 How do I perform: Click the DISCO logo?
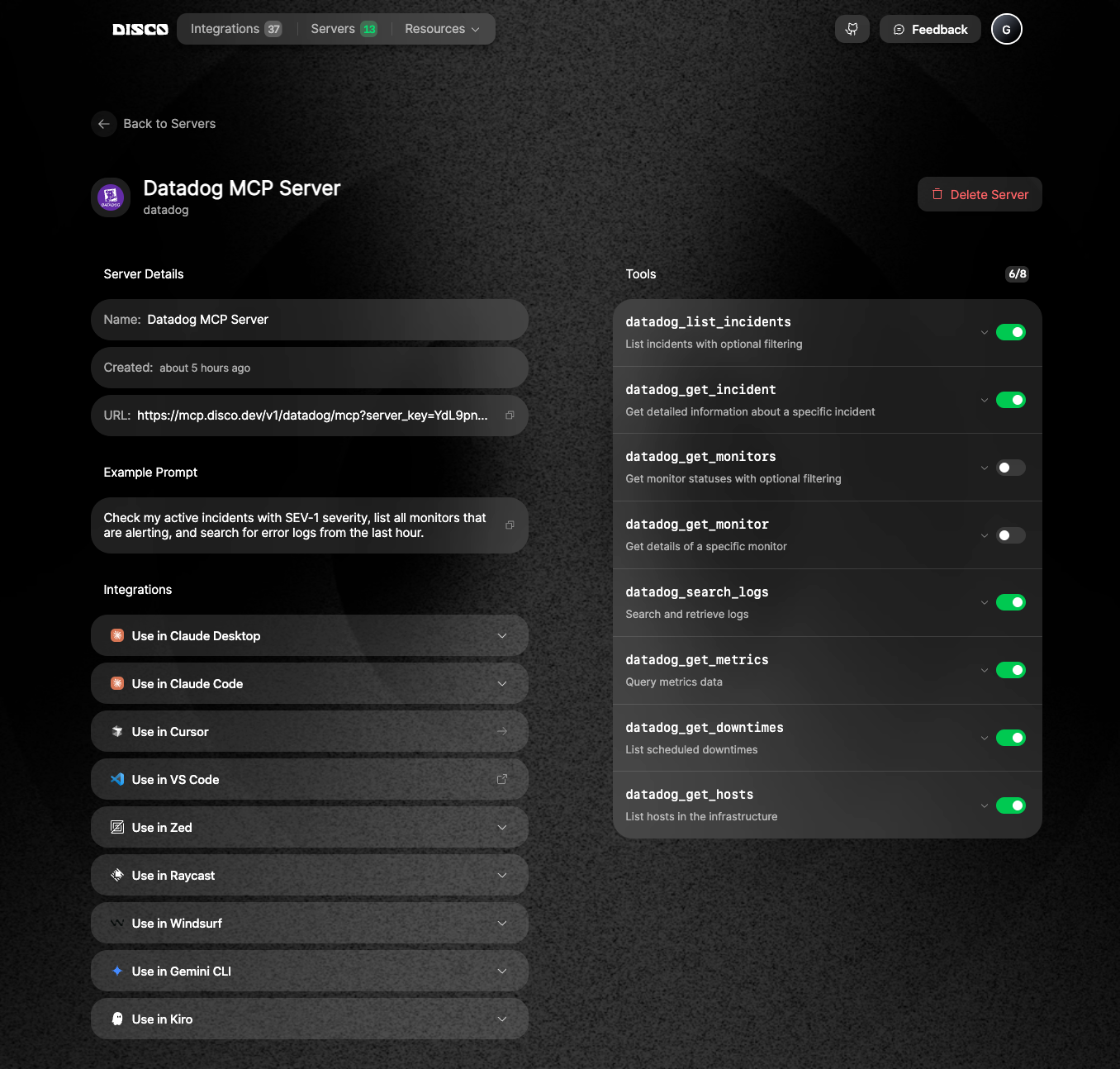coord(140,30)
